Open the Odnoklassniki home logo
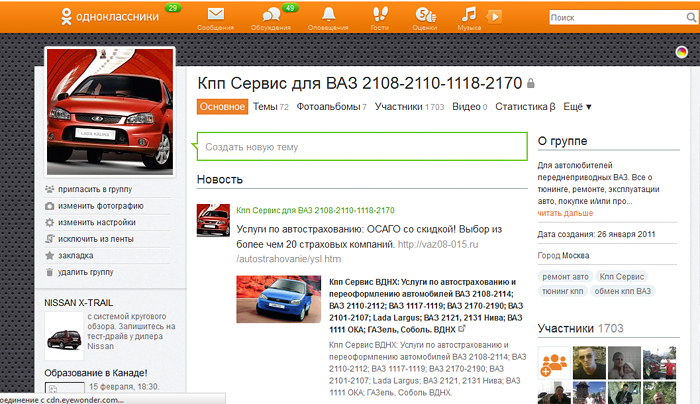Screen dimensions: 700x404 (x=110, y=17)
